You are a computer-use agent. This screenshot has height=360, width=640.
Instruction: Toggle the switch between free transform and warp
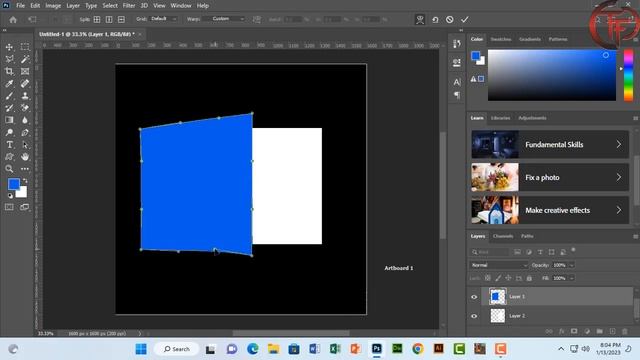(420, 20)
